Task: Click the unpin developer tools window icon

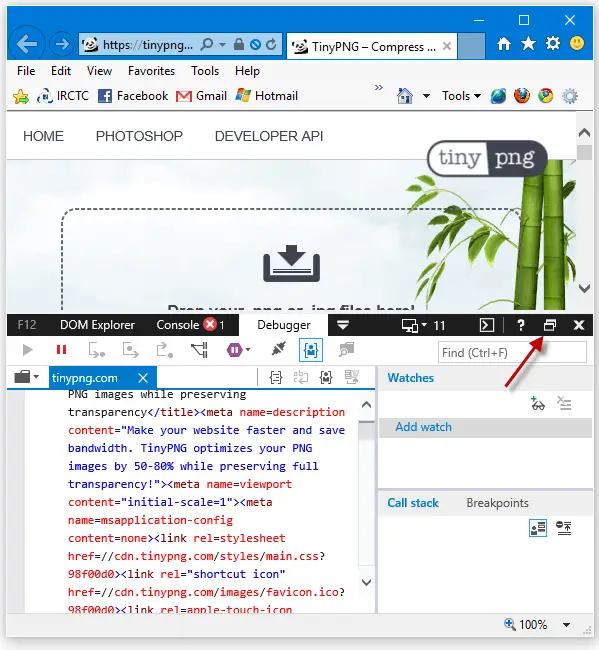Action: click(550, 325)
